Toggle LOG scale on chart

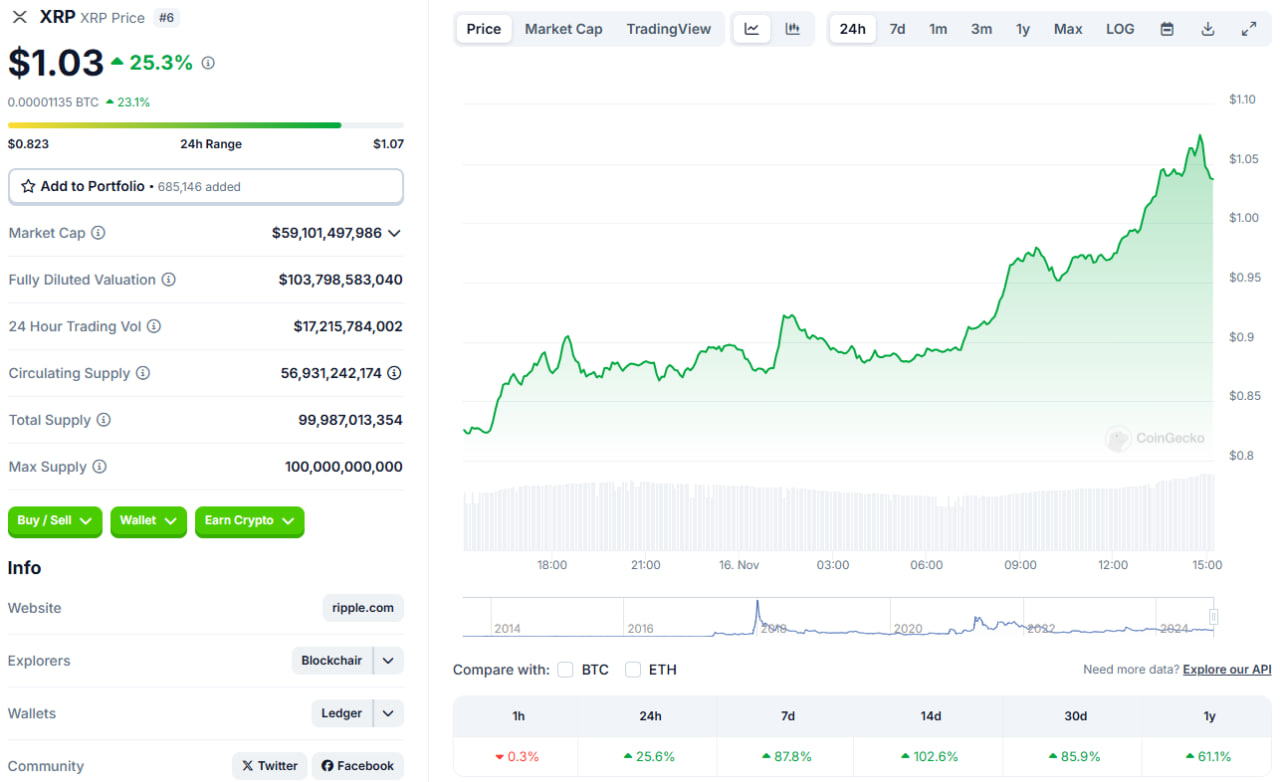click(1120, 29)
